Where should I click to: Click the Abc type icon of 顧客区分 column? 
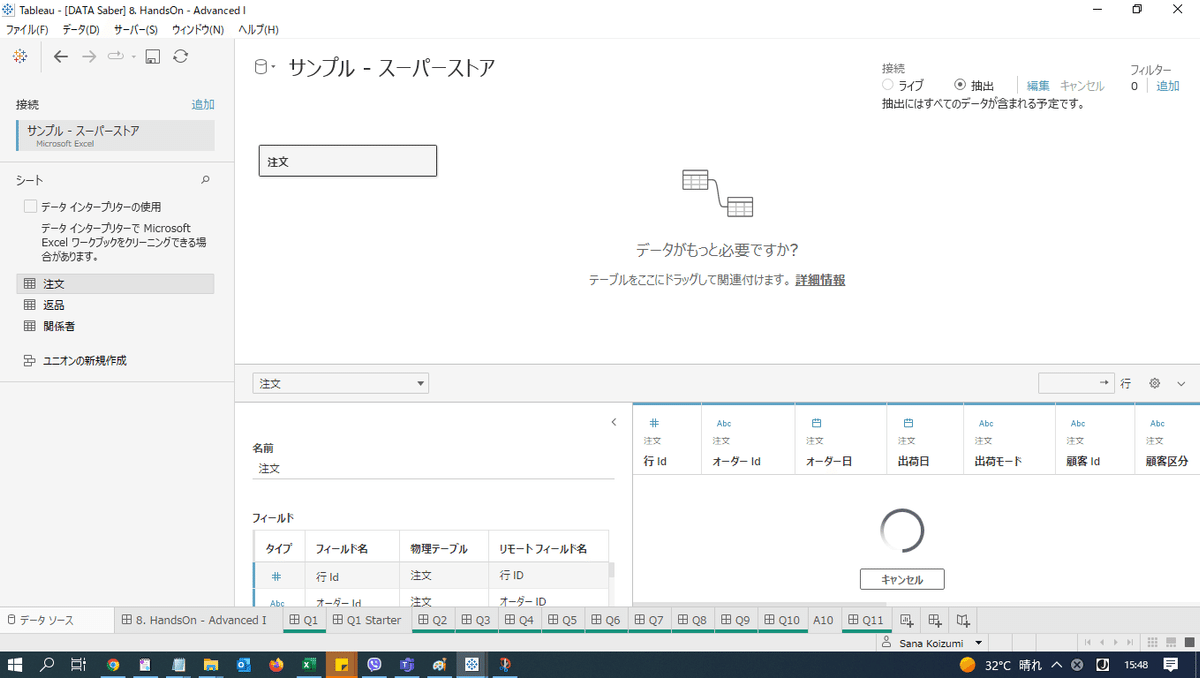pyautogui.click(x=1157, y=423)
